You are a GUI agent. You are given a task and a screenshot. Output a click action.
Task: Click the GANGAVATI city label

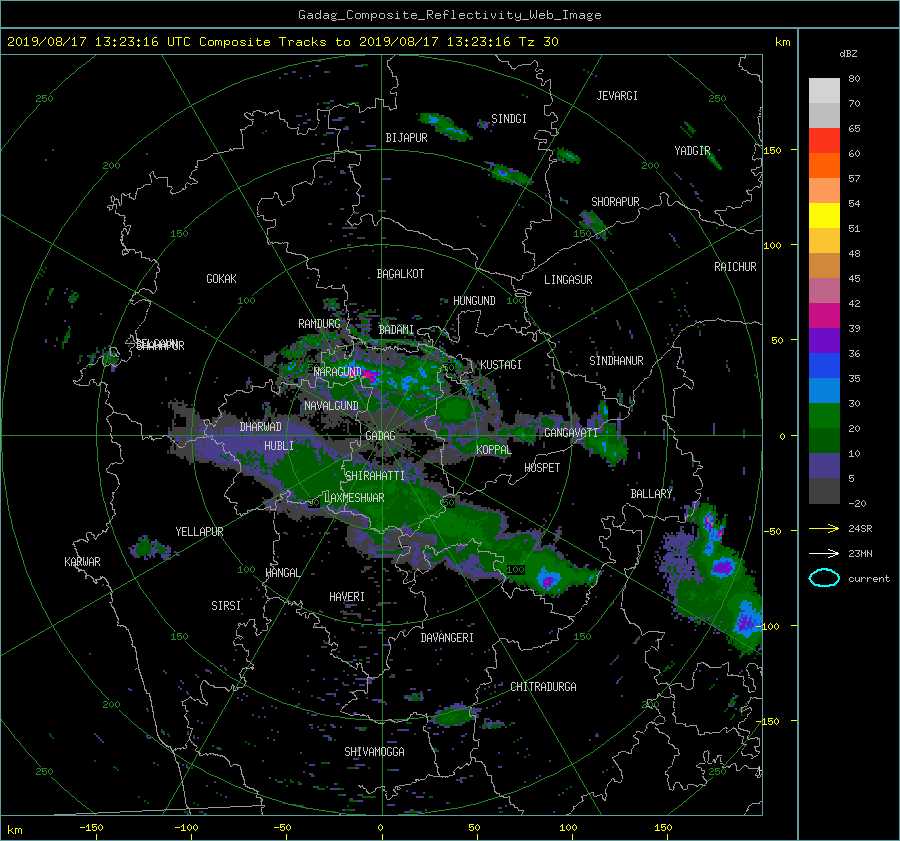(571, 433)
